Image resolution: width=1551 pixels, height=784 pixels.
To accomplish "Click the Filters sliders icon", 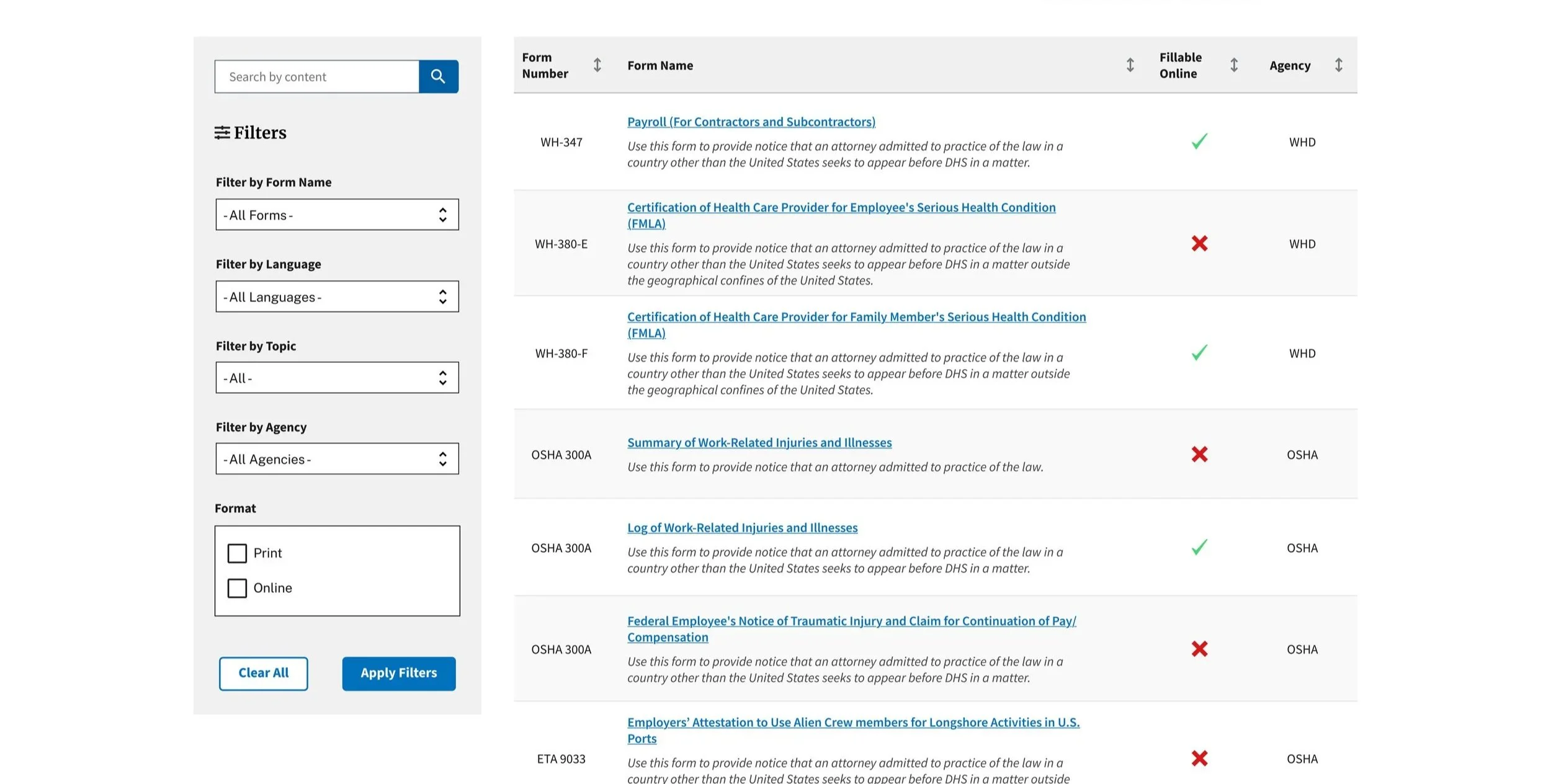I will pos(222,133).
